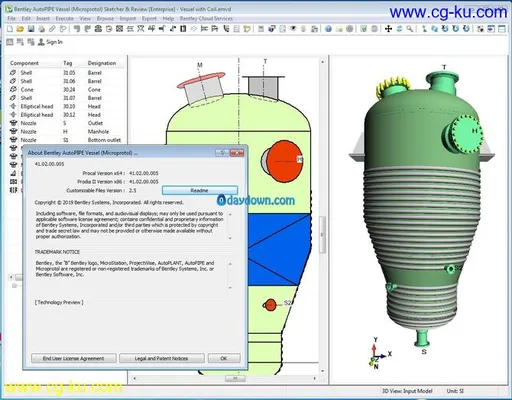Click the sketch view horizontal scroll right arrow
The height and width of the screenshot is (400, 512).
314,378
